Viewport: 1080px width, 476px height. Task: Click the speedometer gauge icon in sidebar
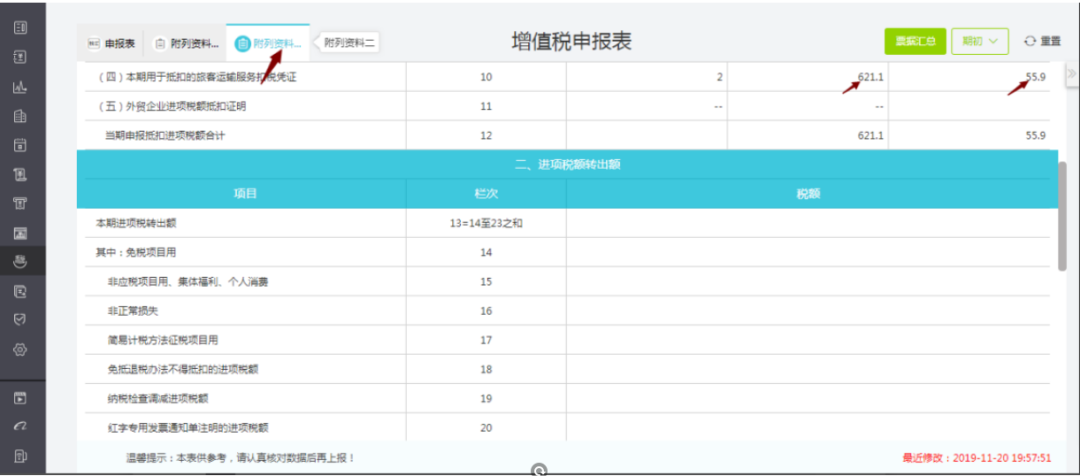click(x=20, y=427)
